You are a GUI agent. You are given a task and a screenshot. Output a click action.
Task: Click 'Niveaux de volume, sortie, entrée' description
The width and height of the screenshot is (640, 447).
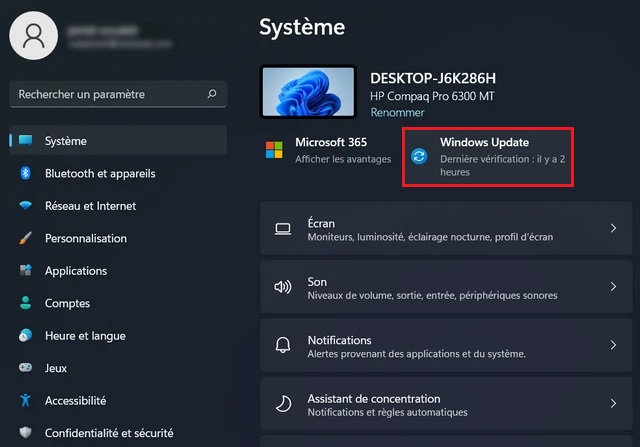click(x=432, y=295)
